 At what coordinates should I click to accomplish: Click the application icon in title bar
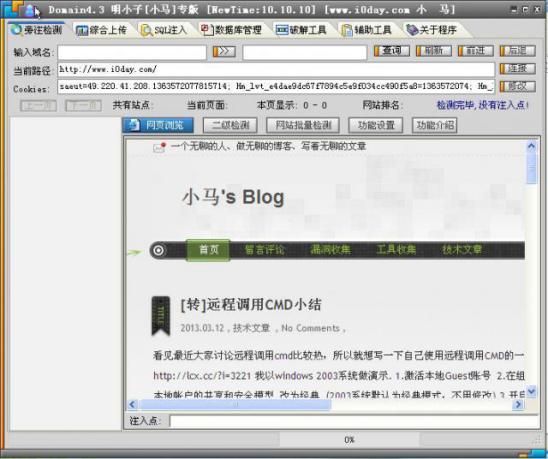[x=29, y=10]
